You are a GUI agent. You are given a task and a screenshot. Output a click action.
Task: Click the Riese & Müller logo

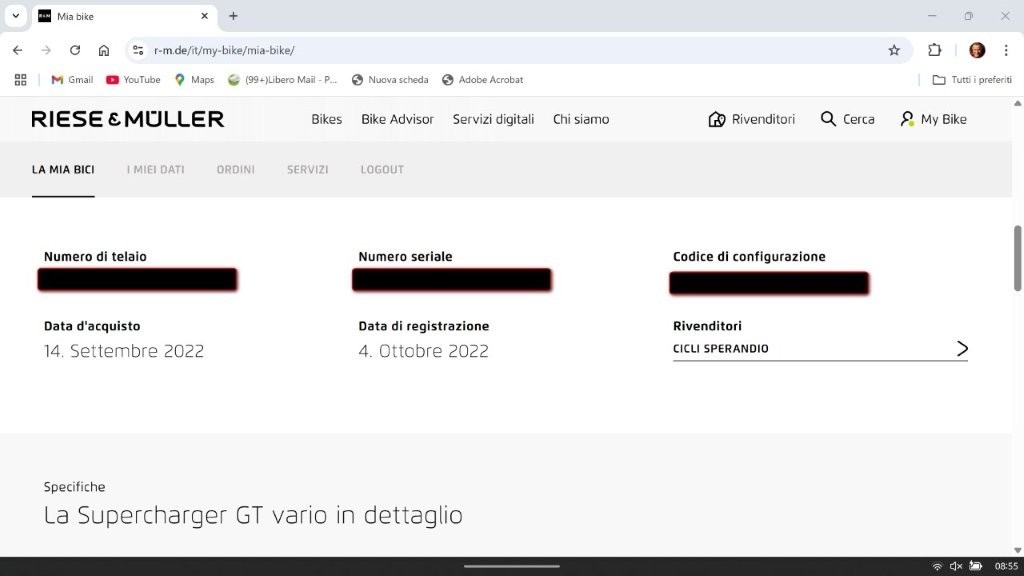pyautogui.click(x=127, y=119)
